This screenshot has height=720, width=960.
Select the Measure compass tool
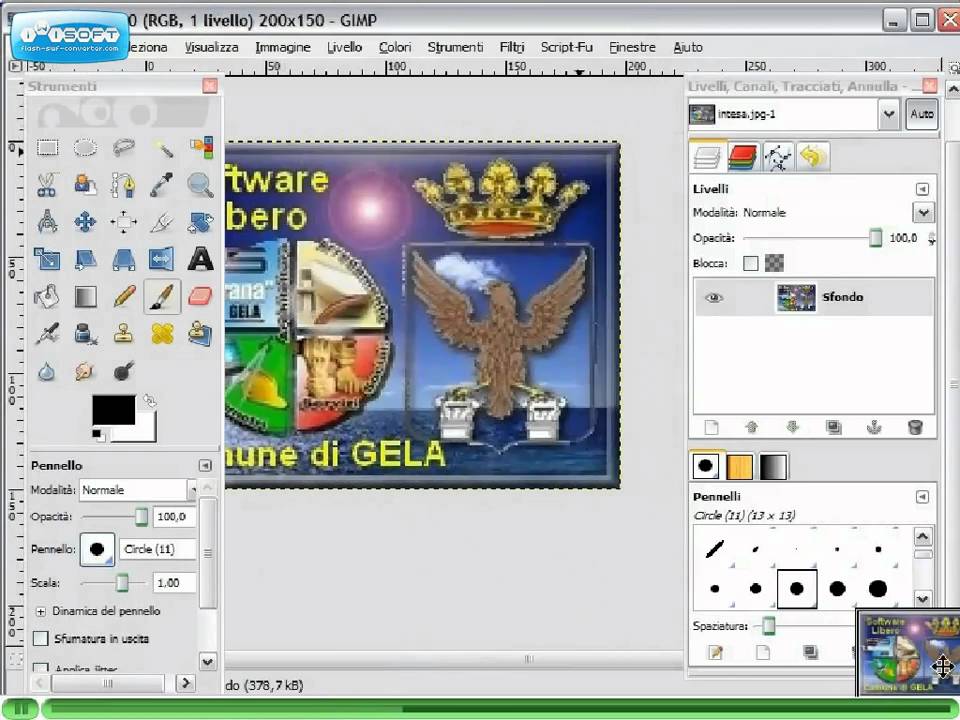click(x=47, y=222)
